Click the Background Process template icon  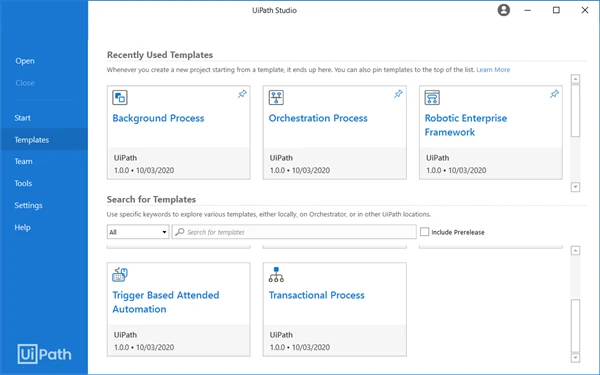tap(120, 97)
